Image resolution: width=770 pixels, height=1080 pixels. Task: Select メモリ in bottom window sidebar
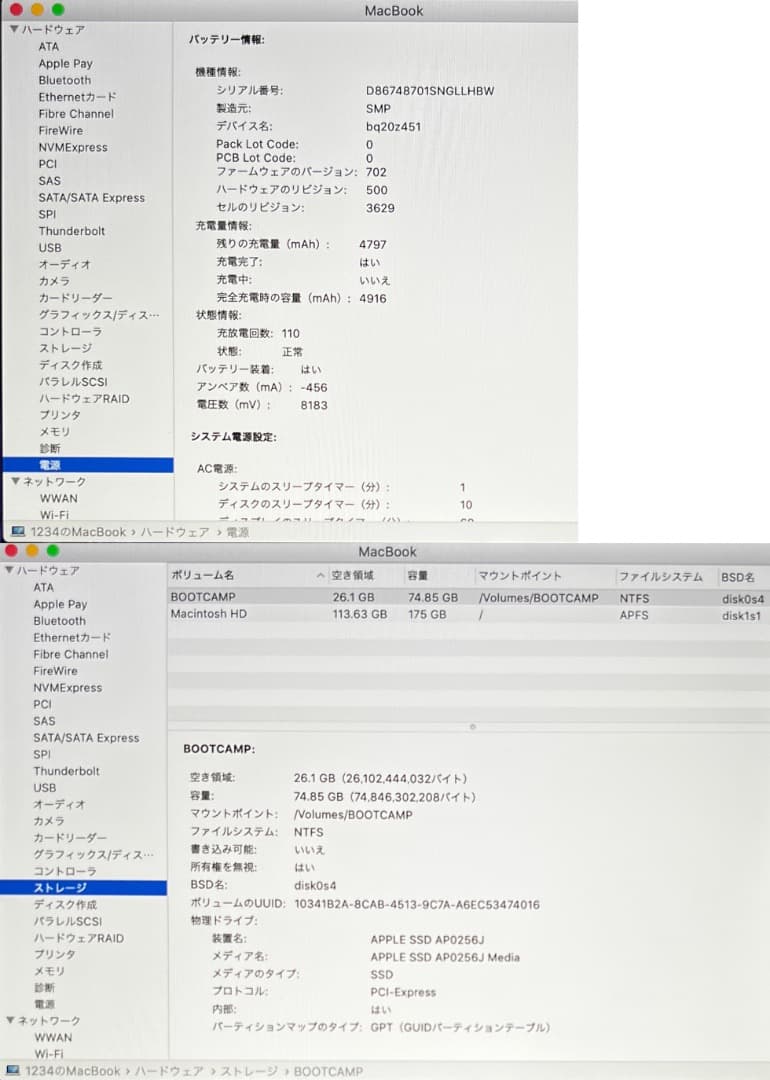[49, 970]
